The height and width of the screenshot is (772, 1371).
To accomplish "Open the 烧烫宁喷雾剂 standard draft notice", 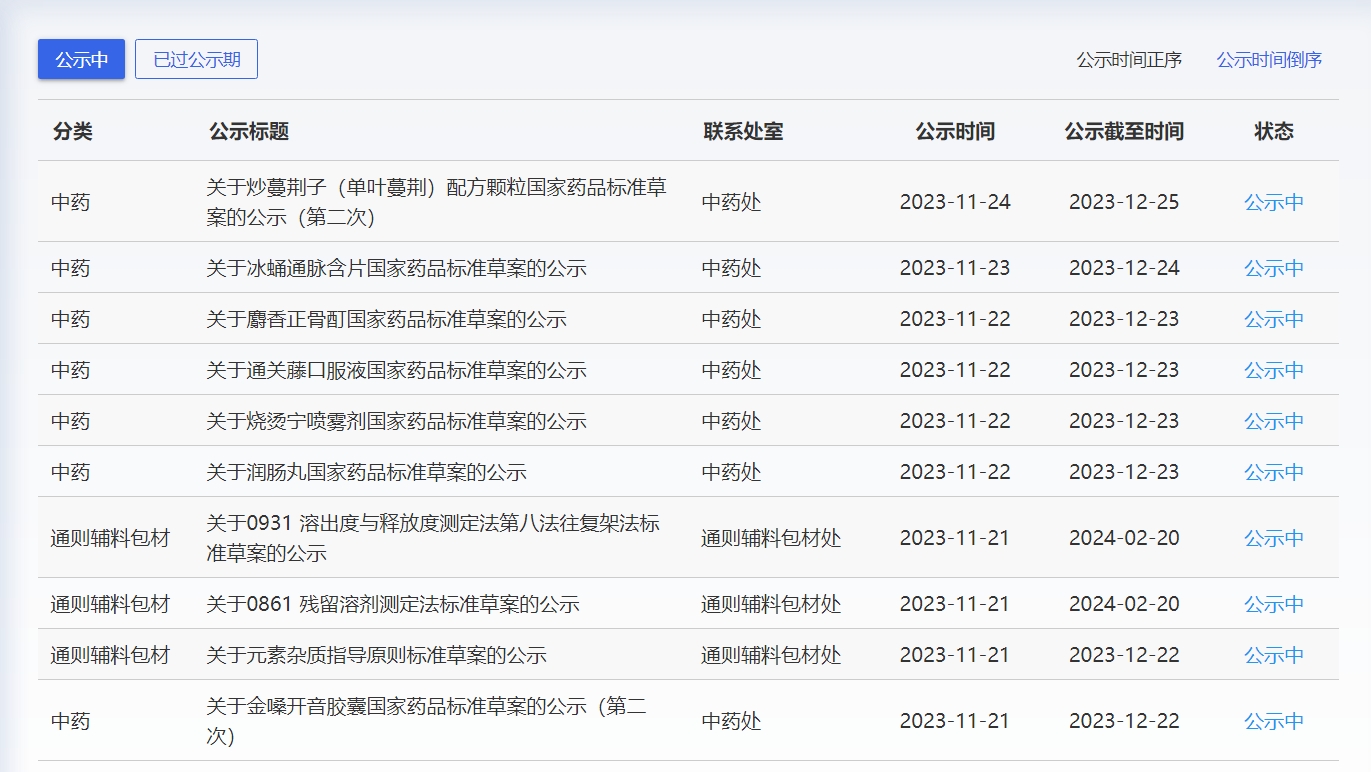I will (x=396, y=421).
